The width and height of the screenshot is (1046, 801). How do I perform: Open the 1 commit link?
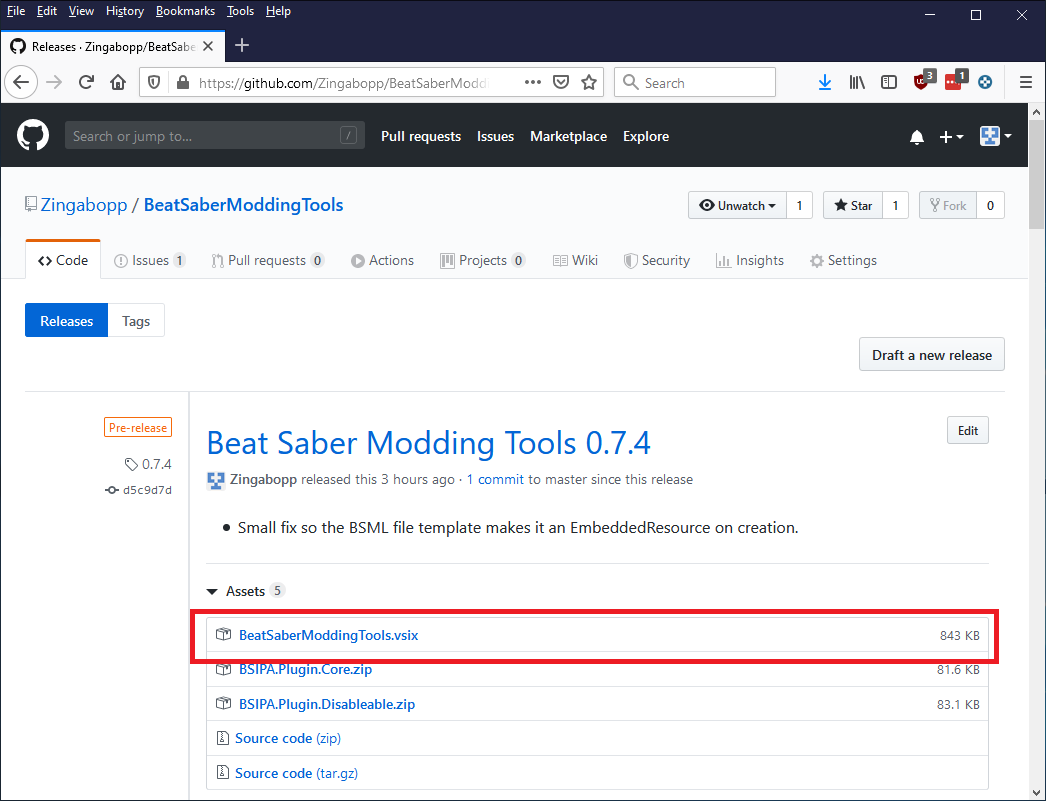tap(495, 480)
